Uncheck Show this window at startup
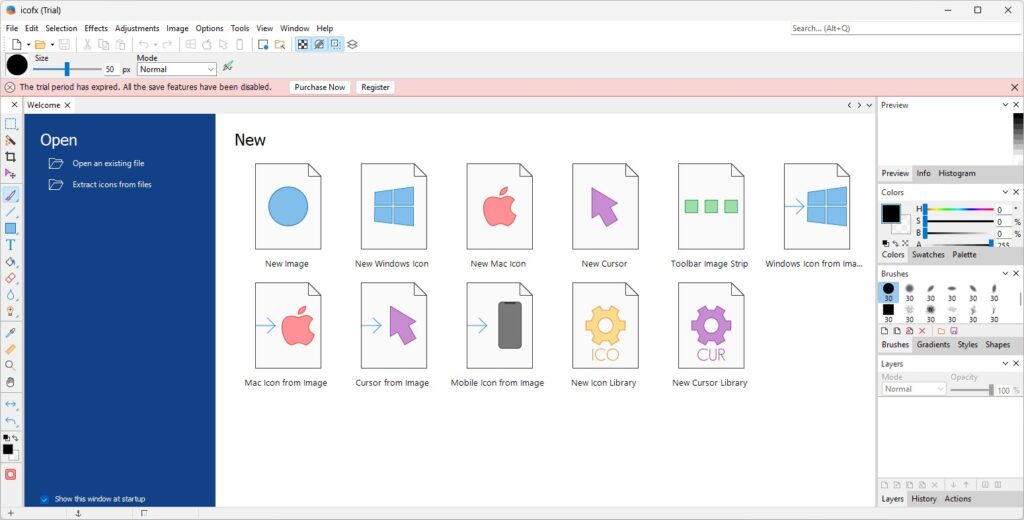This screenshot has height=520, width=1024. (x=45, y=499)
